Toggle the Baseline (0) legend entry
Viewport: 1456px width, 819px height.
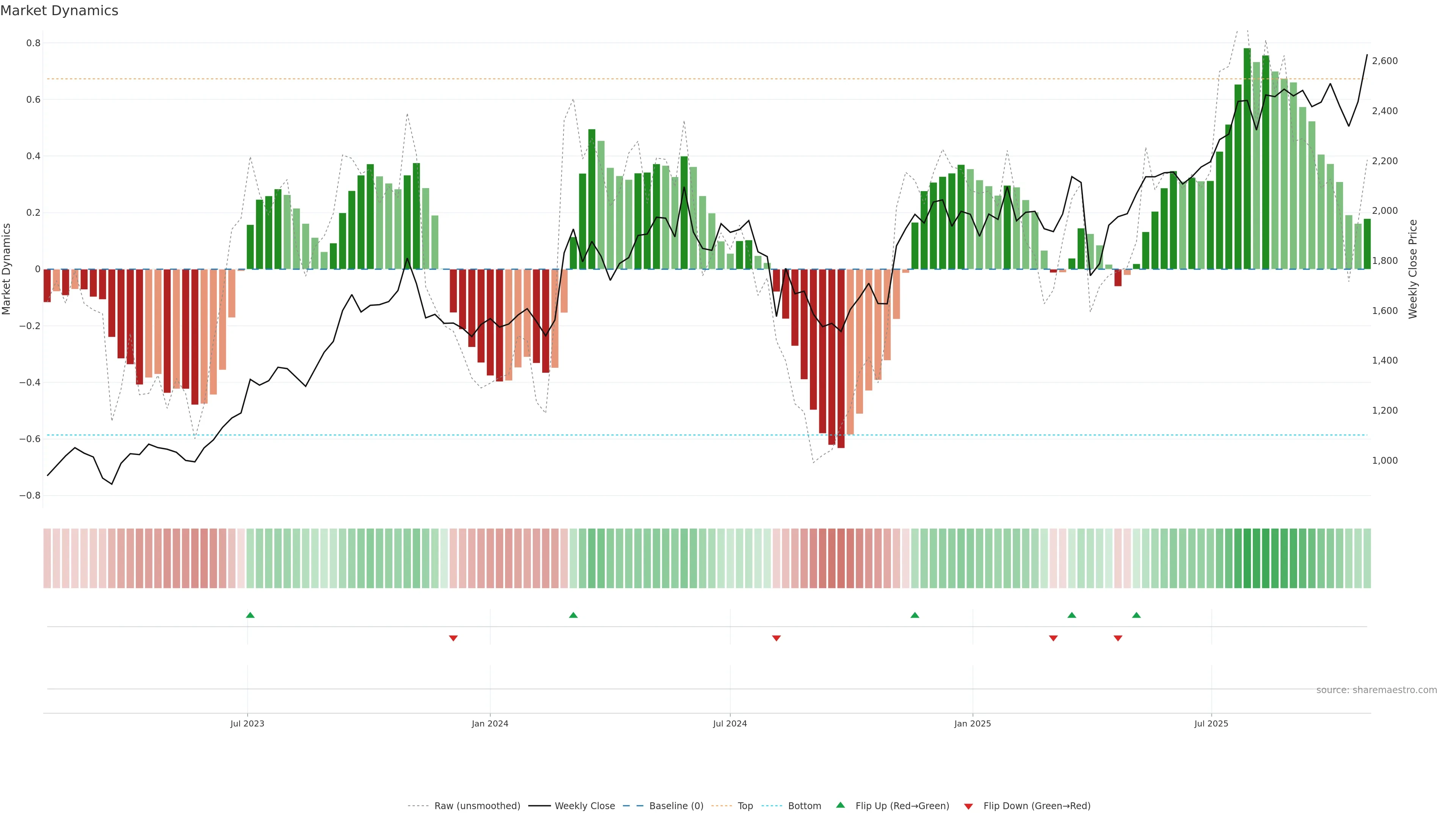[x=676, y=806]
